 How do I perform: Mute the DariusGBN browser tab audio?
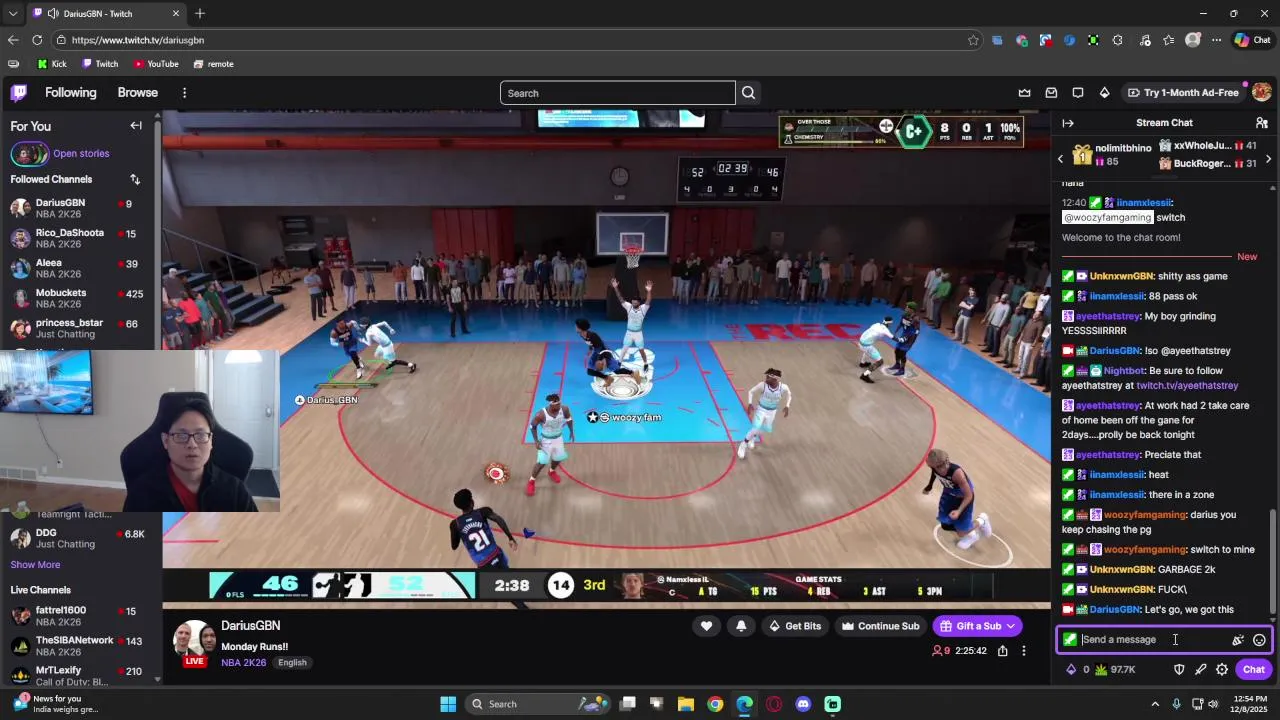click(x=52, y=14)
